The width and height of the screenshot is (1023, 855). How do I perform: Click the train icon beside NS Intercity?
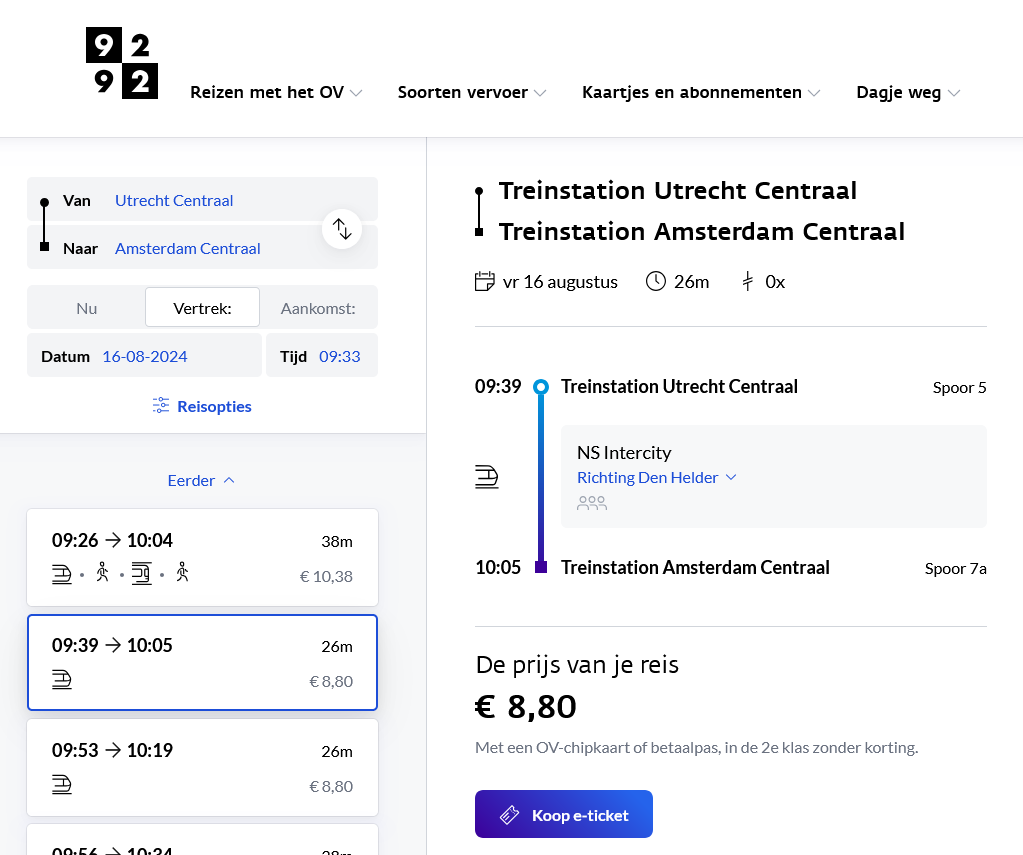(487, 477)
